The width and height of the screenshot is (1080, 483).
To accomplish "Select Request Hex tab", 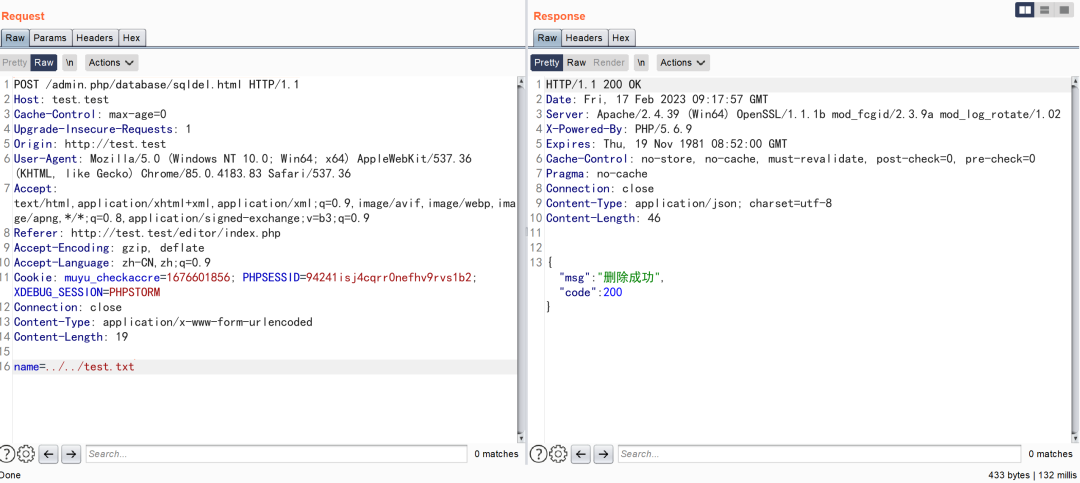I will tap(132, 38).
